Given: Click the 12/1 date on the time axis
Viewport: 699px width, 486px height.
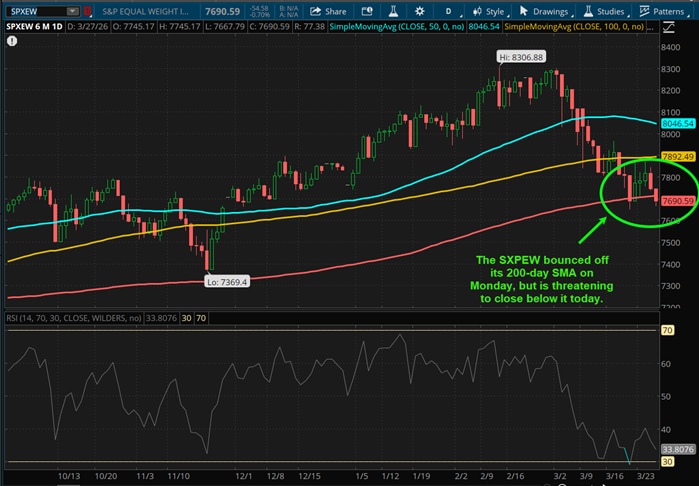Looking at the screenshot, I should coord(243,476).
